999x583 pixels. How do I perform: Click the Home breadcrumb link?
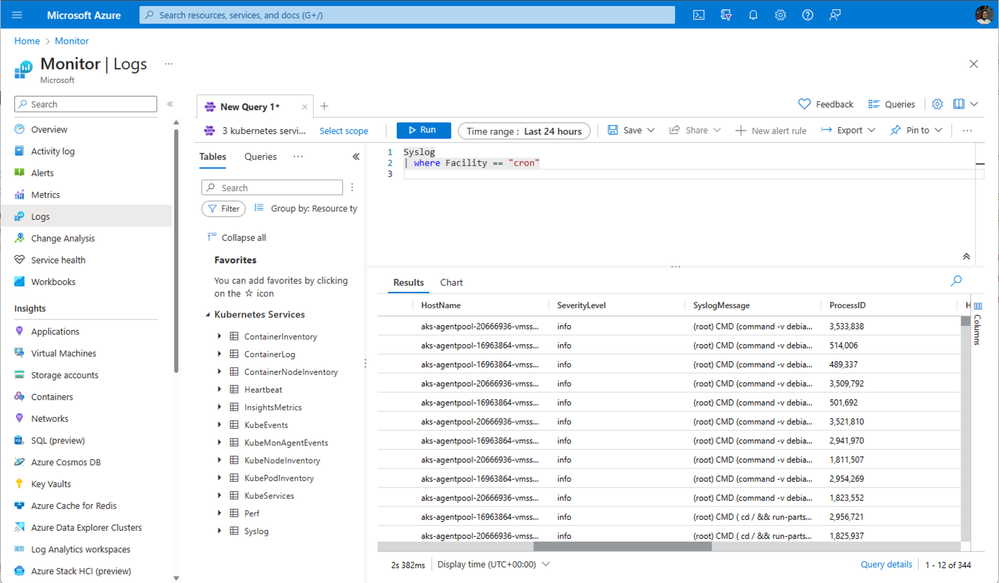pyautogui.click(x=27, y=41)
